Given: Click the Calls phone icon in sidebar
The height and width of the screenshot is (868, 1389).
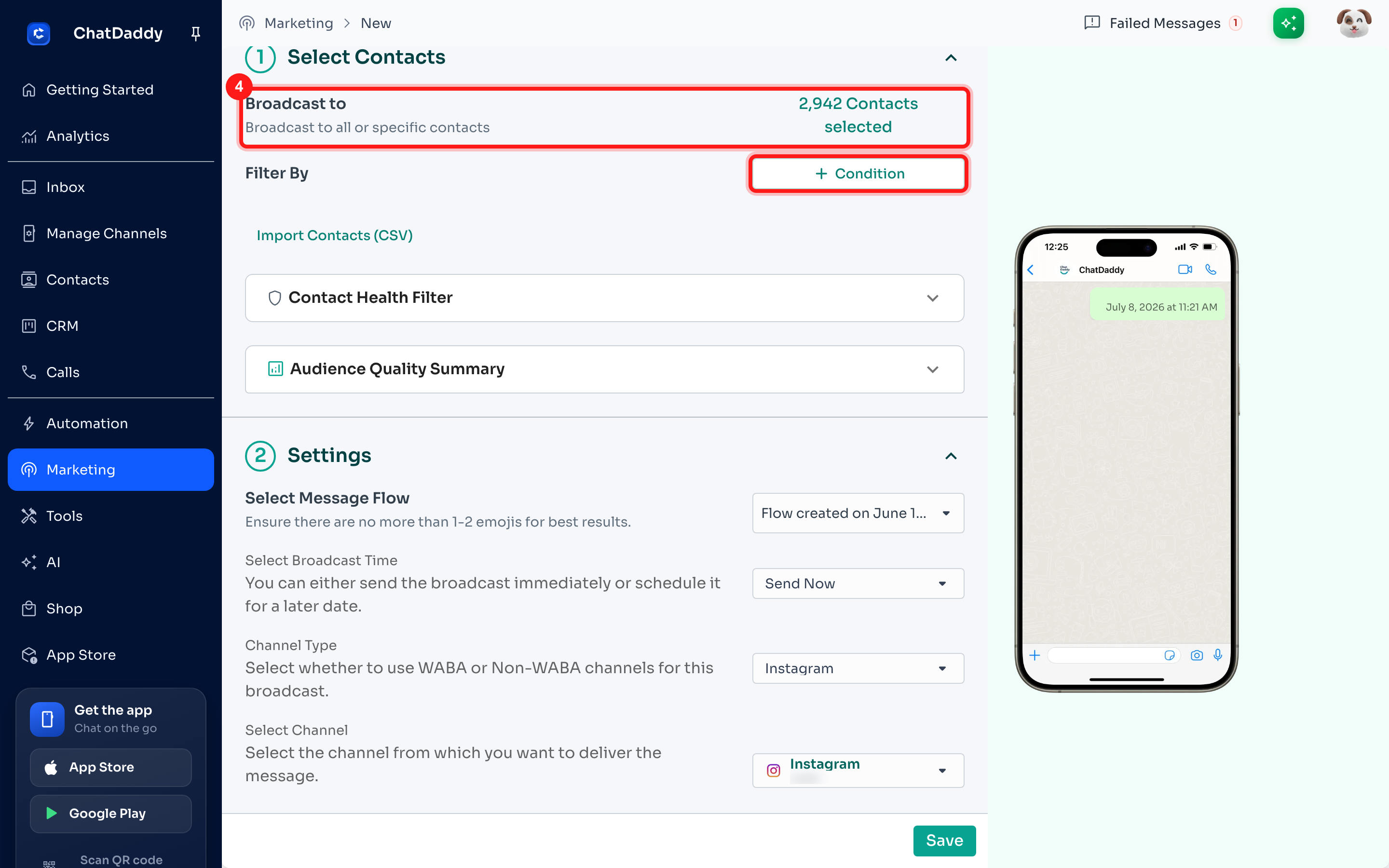Looking at the screenshot, I should [29, 372].
